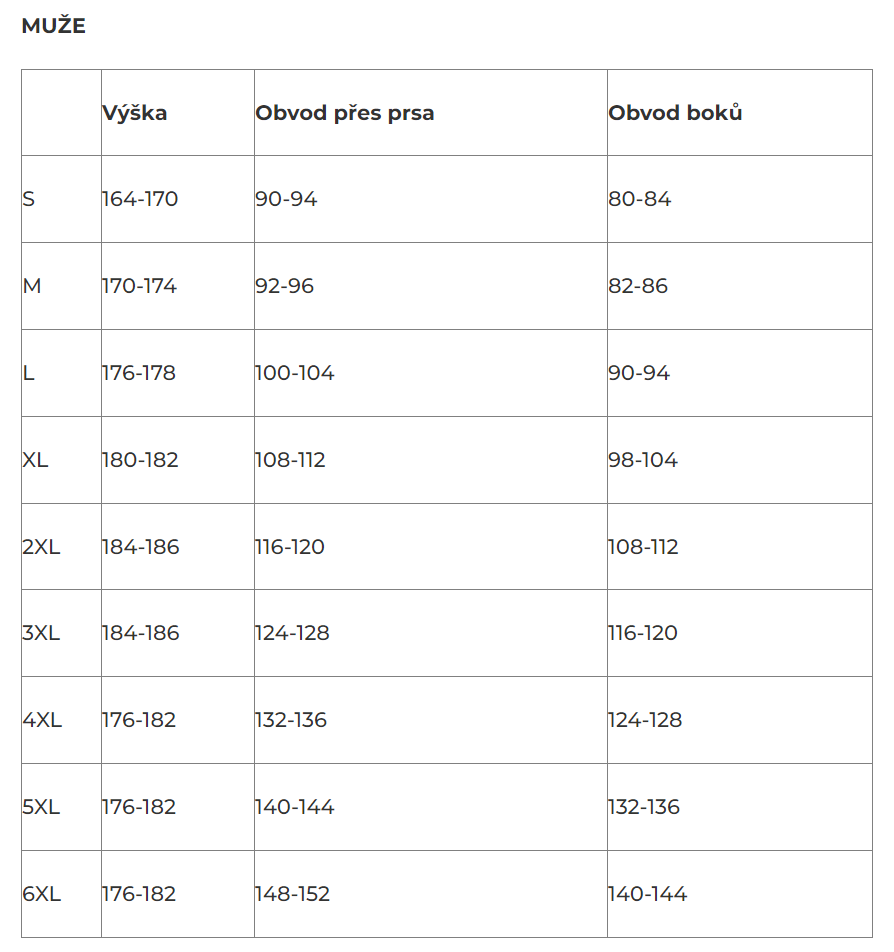Select the 4XL size label
The width and height of the screenshot is (894, 952).
42,720
